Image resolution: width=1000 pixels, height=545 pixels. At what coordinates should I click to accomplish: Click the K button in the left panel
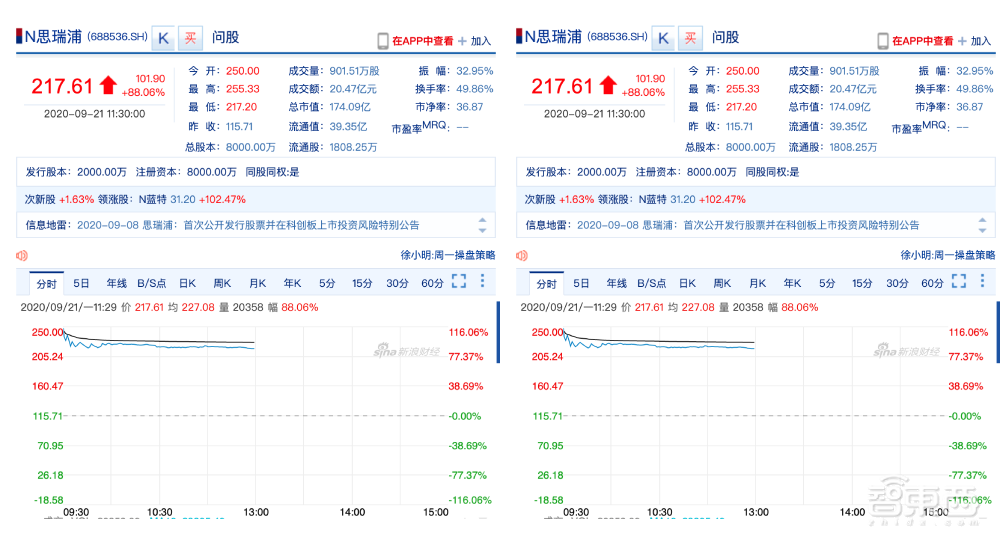click(163, 38)
